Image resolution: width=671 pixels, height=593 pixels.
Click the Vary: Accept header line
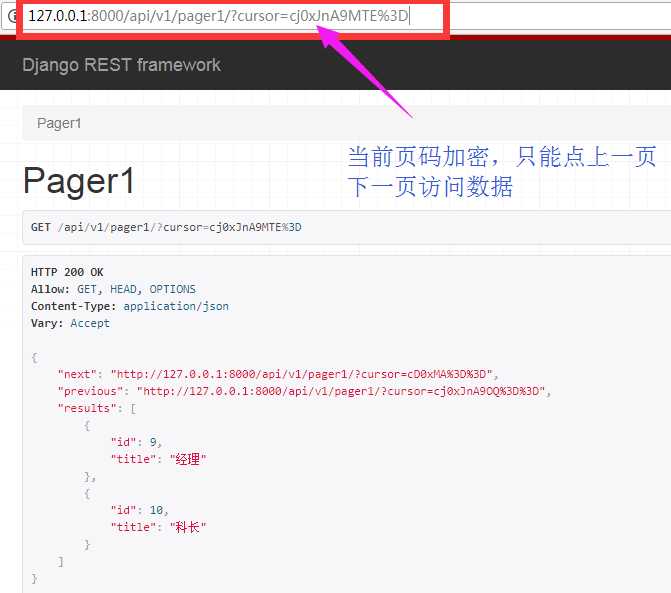(x=70, y=323)
